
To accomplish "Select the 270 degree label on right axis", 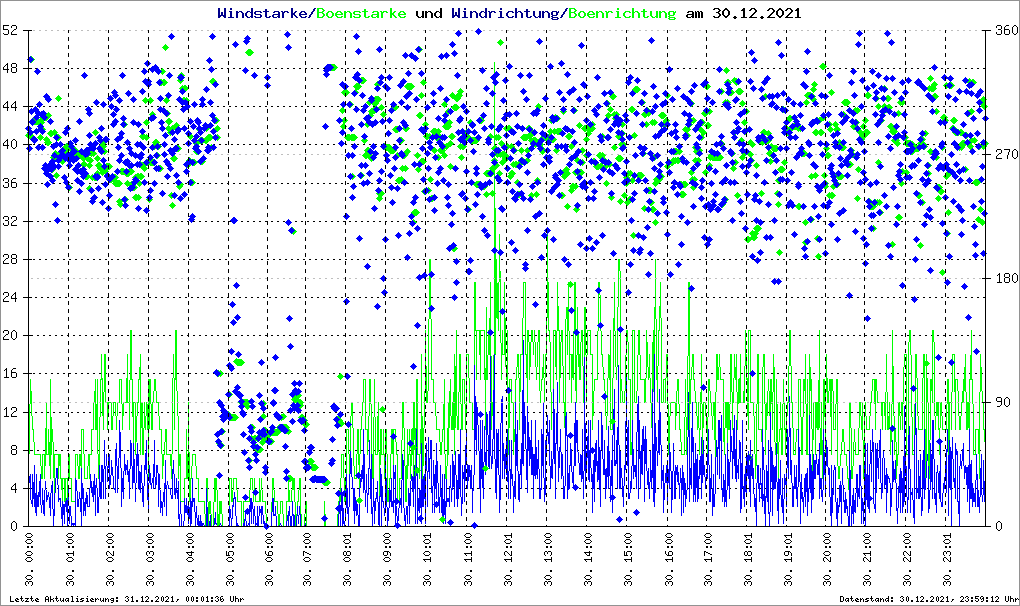I will 1003,155.
